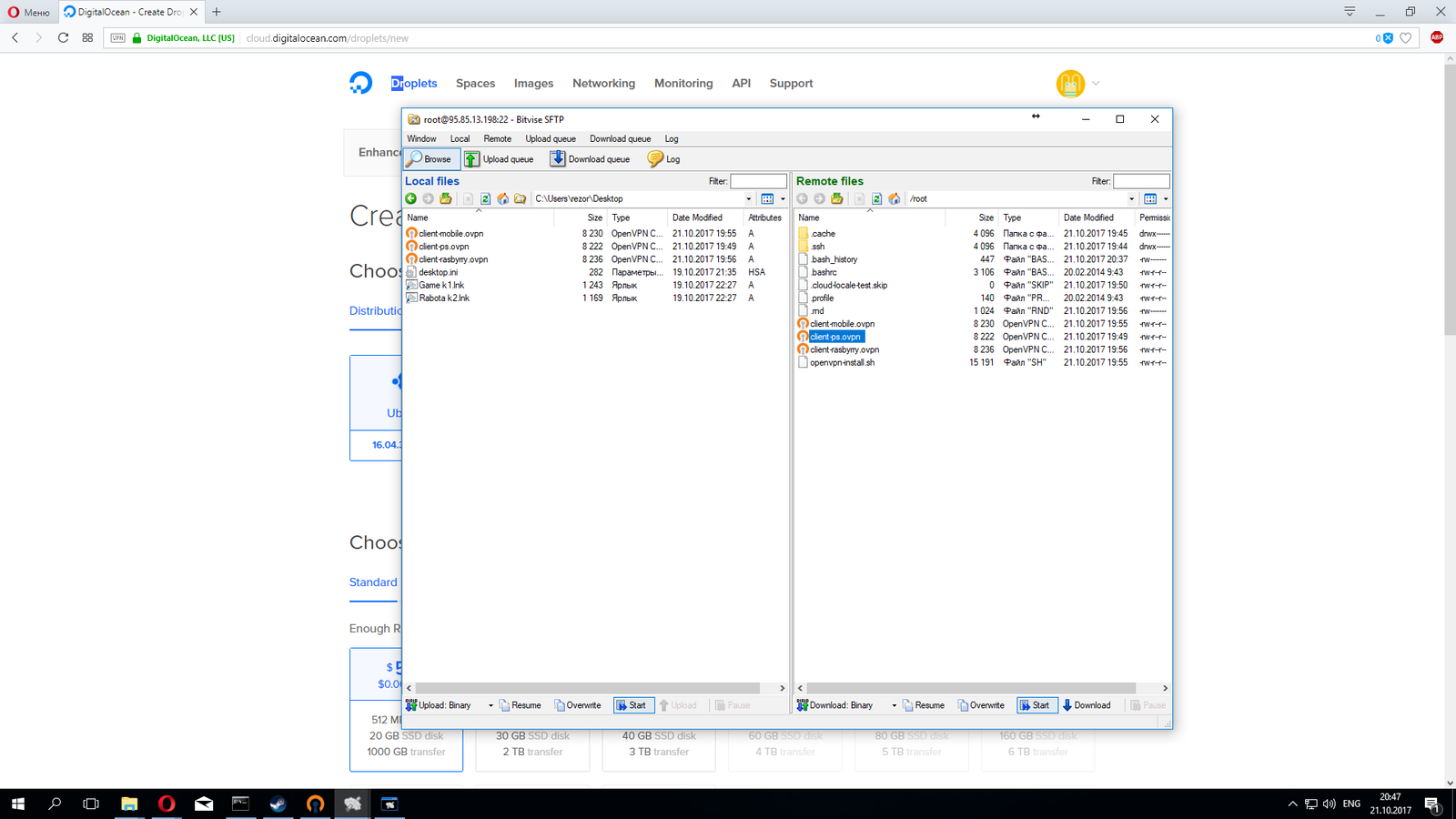Click DigitalOcean account avatar icon
This screenshot has height=819, width=1456.
1070,83
